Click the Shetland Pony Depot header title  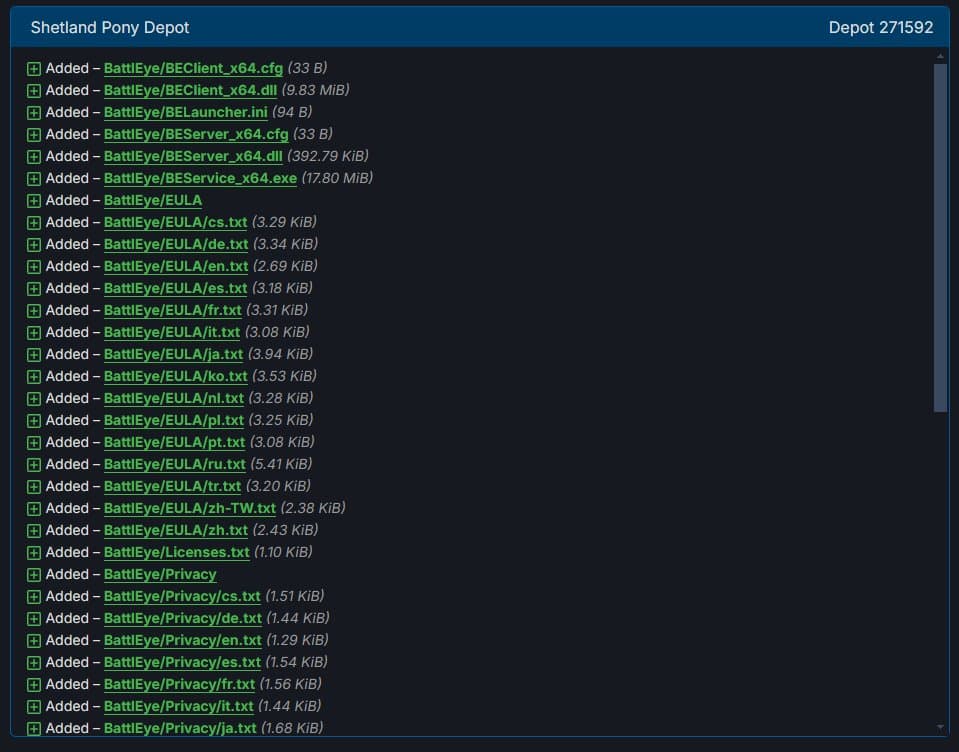[110, 28]
